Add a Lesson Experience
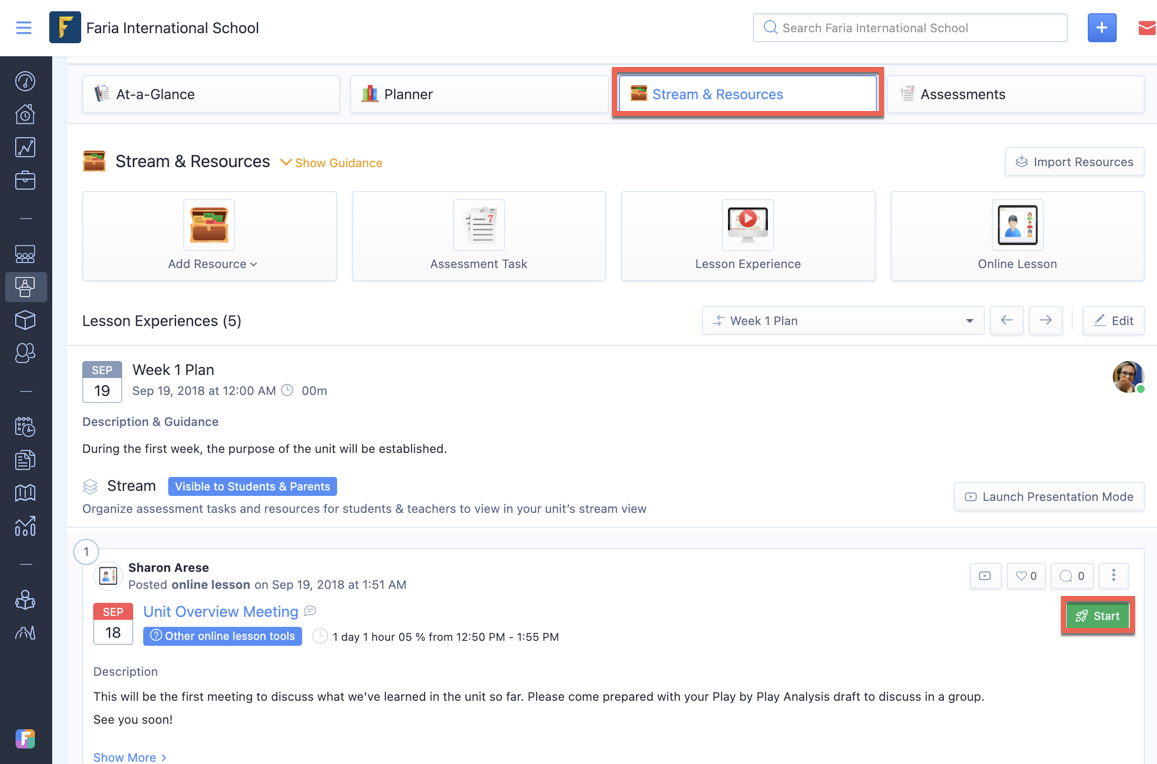The image size is (1157, 764). click(x=748, y=236)
